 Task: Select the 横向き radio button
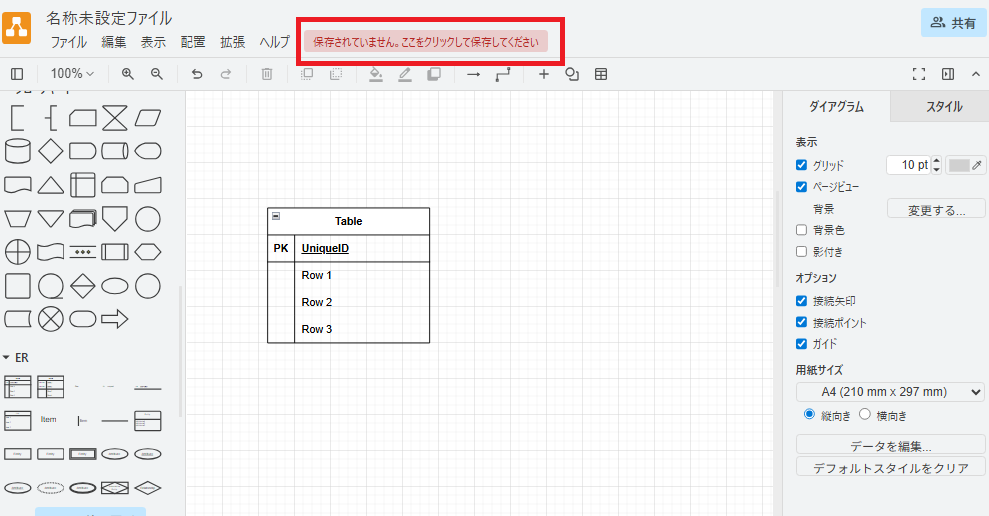tap(865, 415)
